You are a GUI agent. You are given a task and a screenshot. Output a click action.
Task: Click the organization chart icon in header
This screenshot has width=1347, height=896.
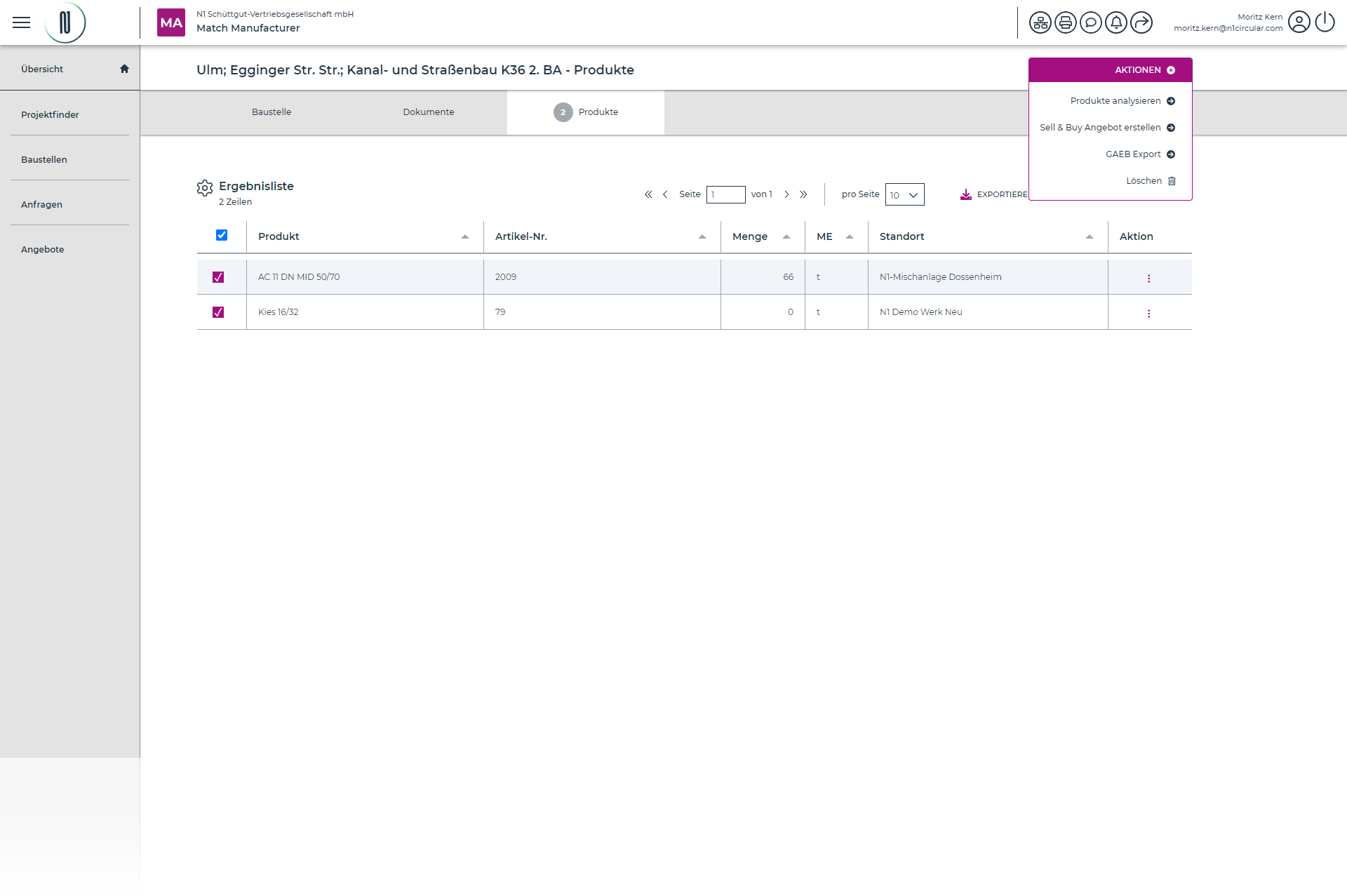pos(1040,22)
